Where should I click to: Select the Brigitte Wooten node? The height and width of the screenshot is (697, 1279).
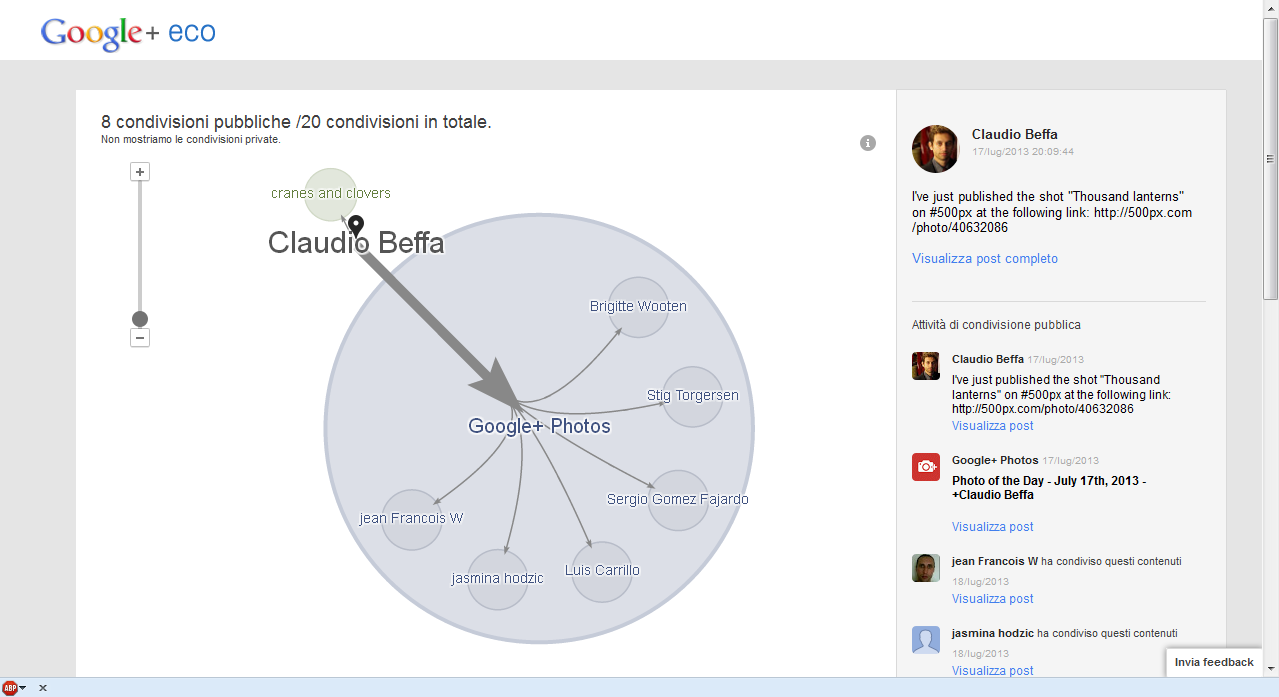638,306
